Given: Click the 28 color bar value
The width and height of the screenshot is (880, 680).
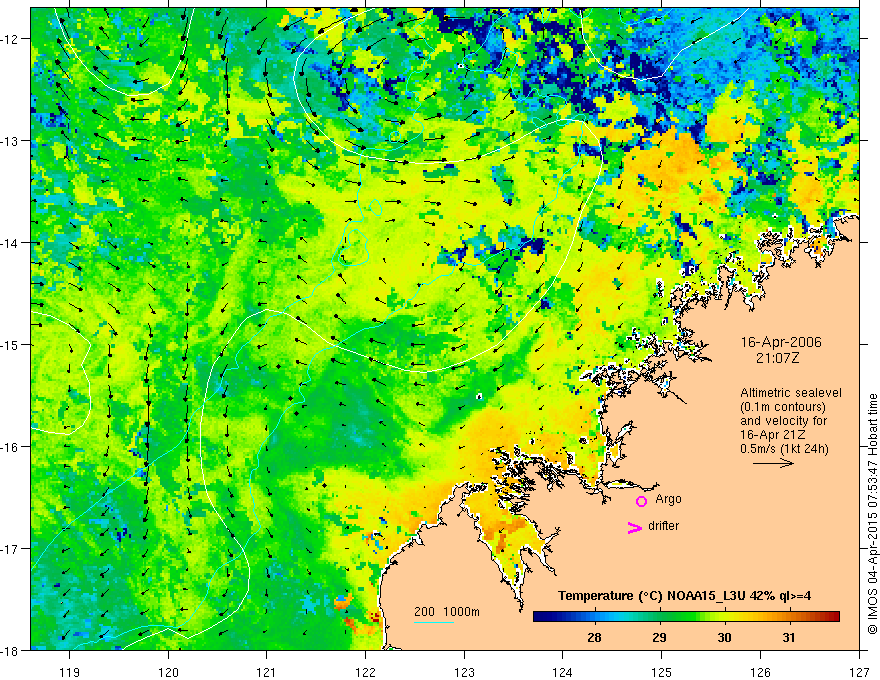Looking at the screenshot, I should 594,637.
